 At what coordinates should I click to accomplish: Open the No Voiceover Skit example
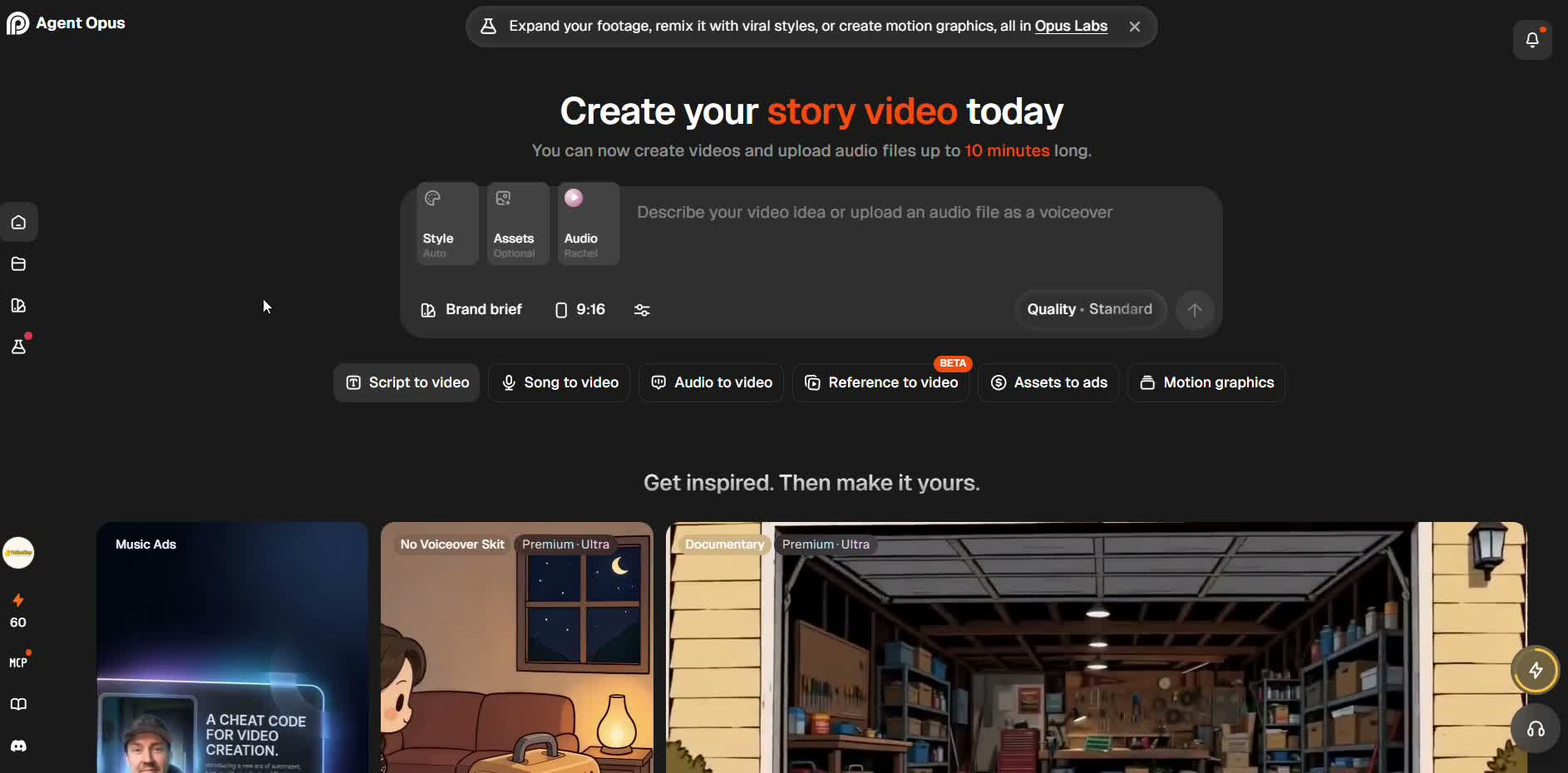(517, 647)
